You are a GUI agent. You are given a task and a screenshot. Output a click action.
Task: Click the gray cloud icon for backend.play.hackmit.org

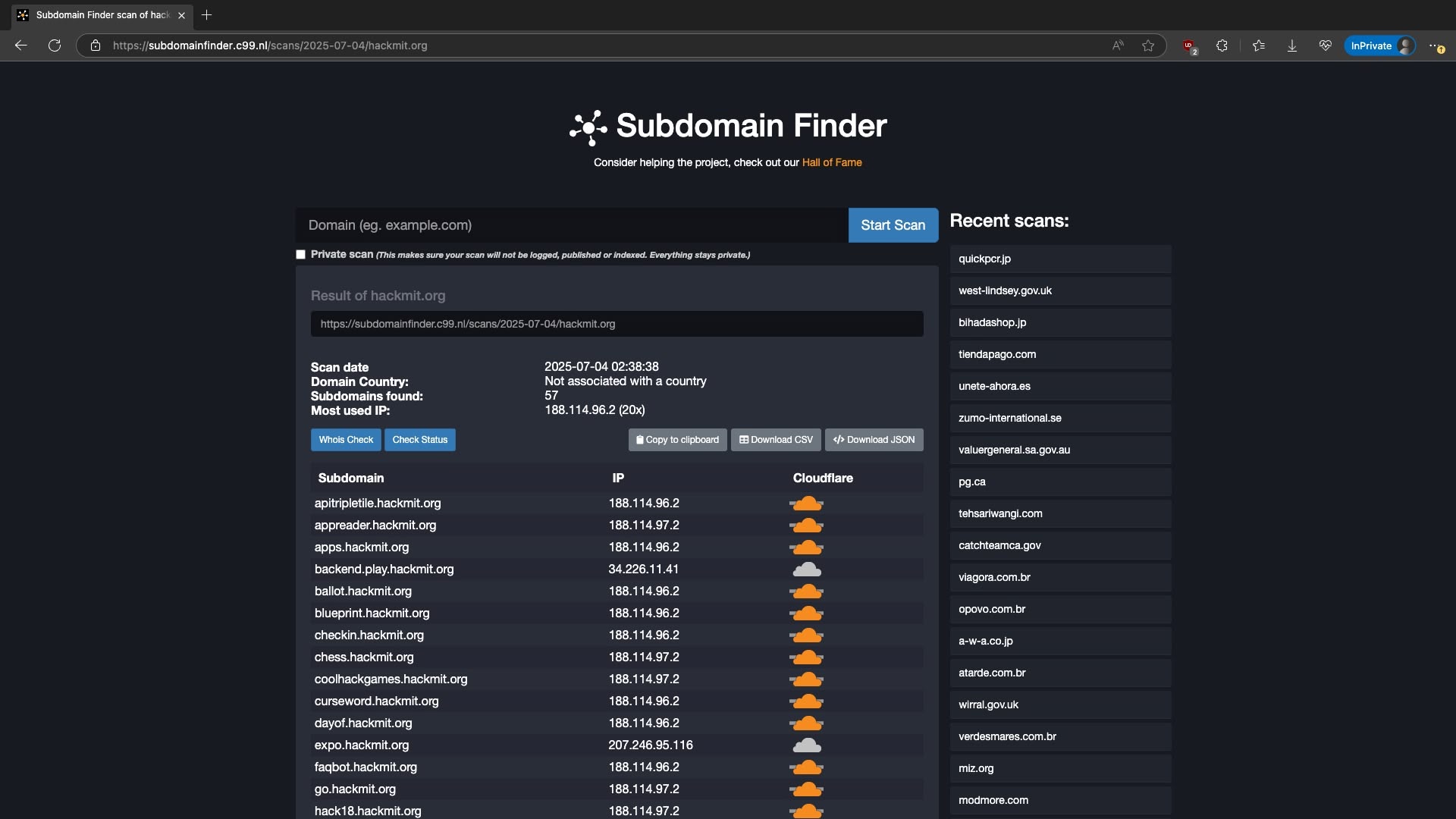click(x=807, y=570)
